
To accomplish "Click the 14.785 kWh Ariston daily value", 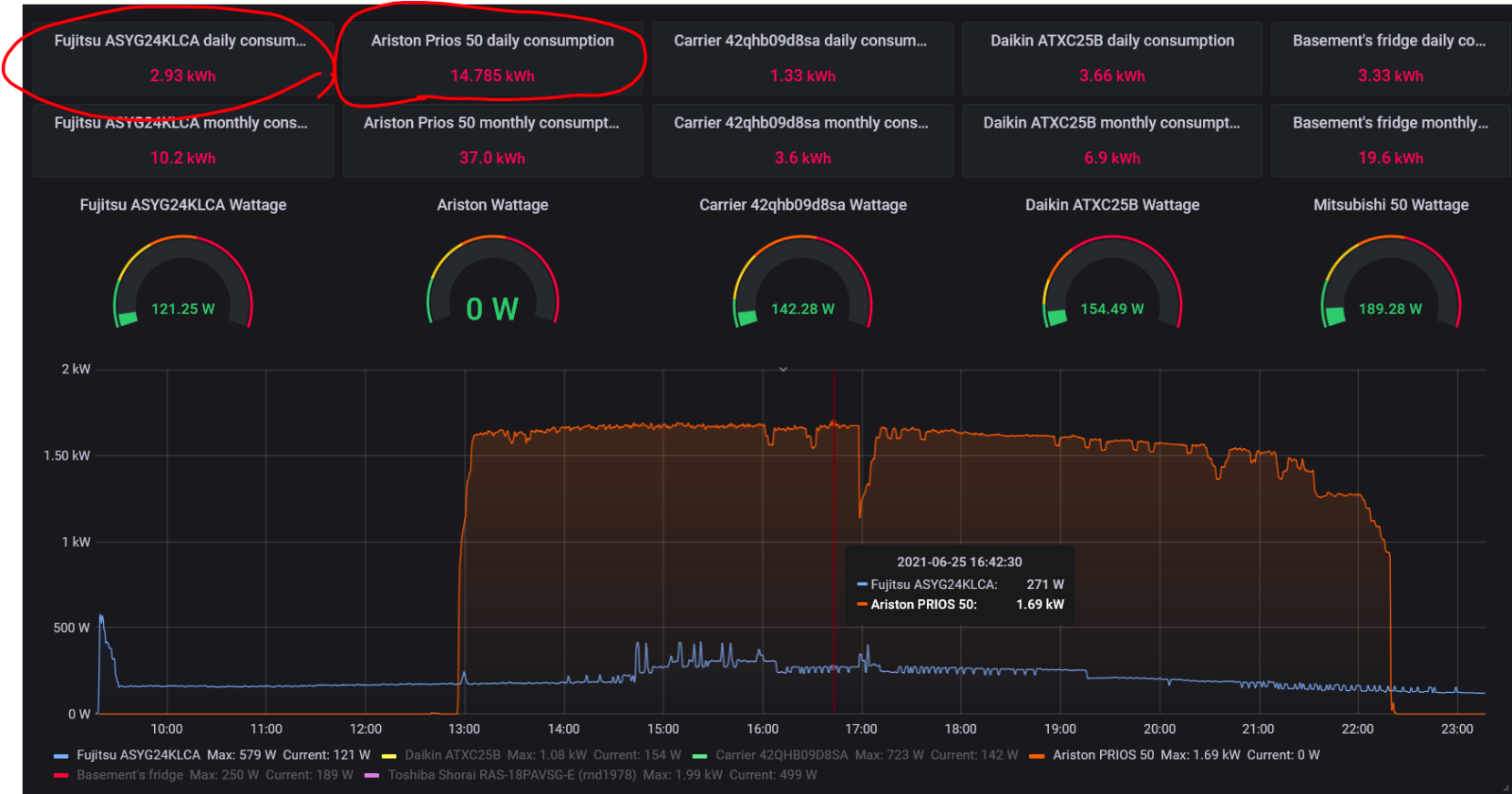I will [492, 76].
